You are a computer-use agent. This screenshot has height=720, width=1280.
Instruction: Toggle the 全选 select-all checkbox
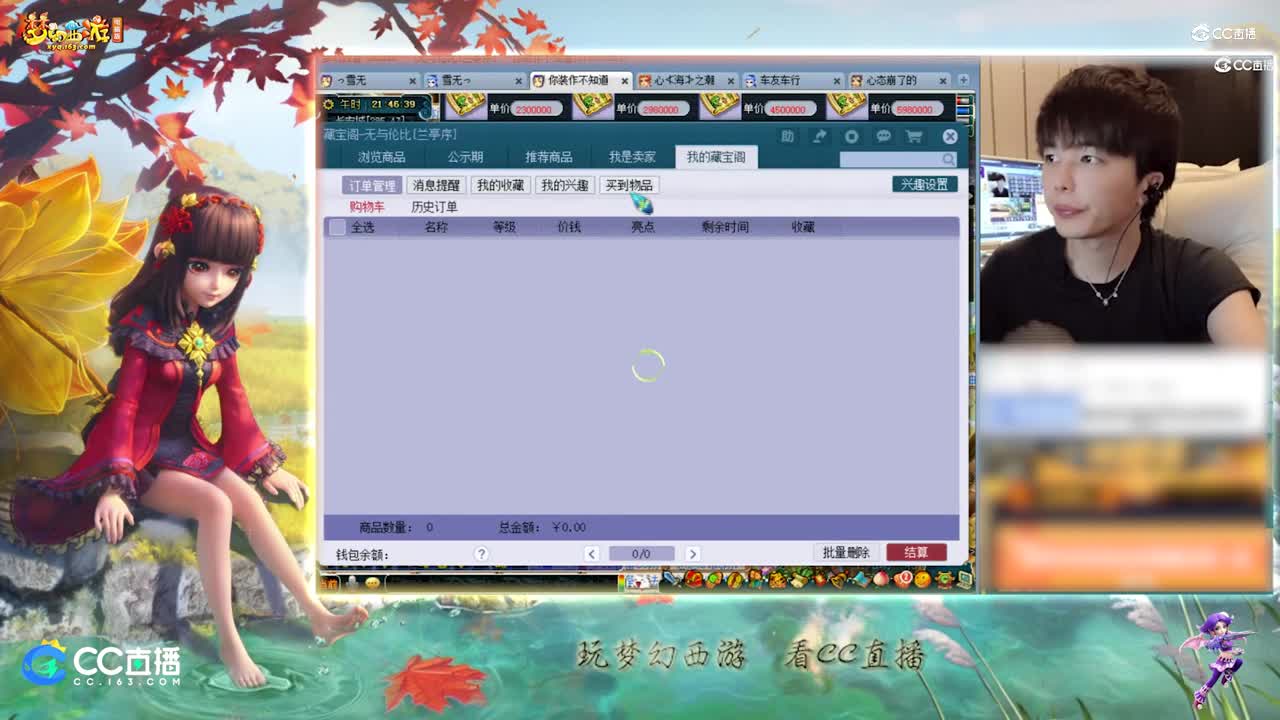[338, 227]
